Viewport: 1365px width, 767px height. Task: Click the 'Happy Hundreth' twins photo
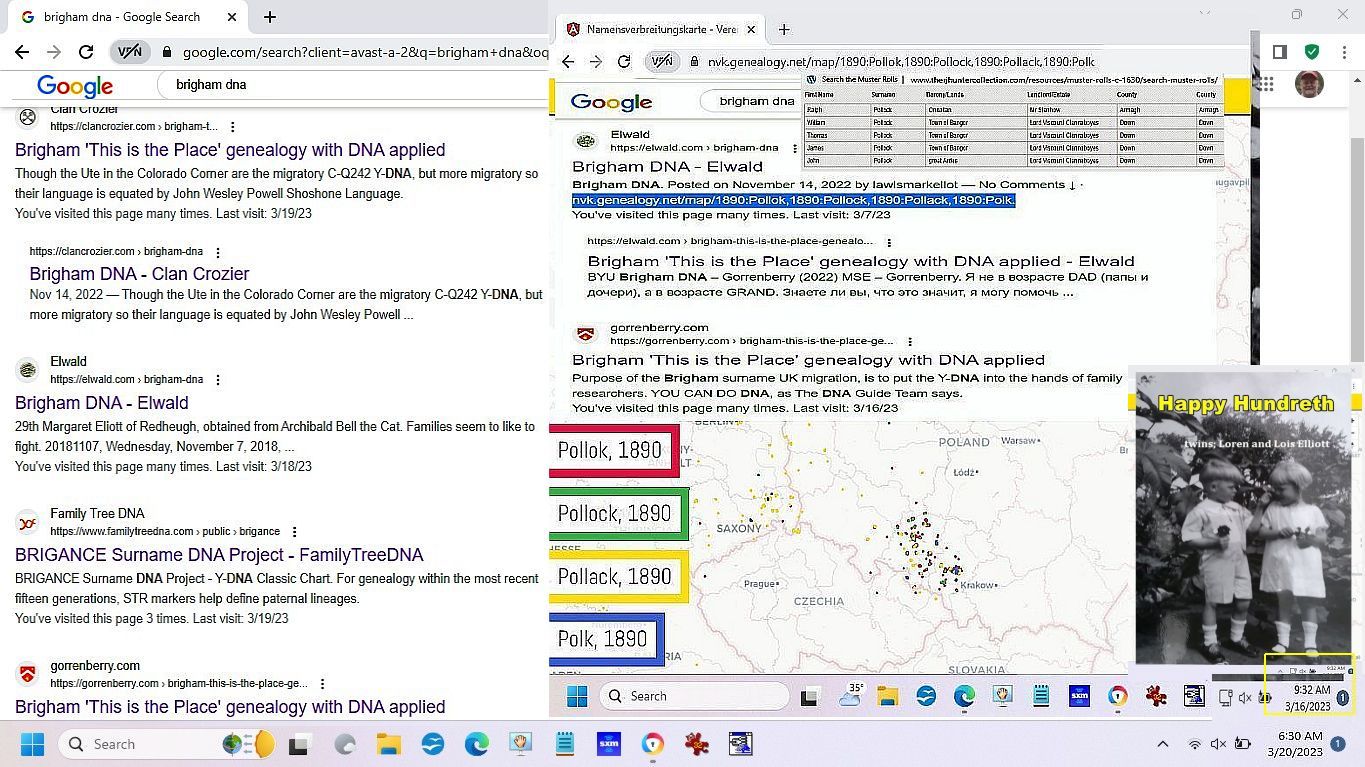pyautogui.click(x=1243, y=516)
